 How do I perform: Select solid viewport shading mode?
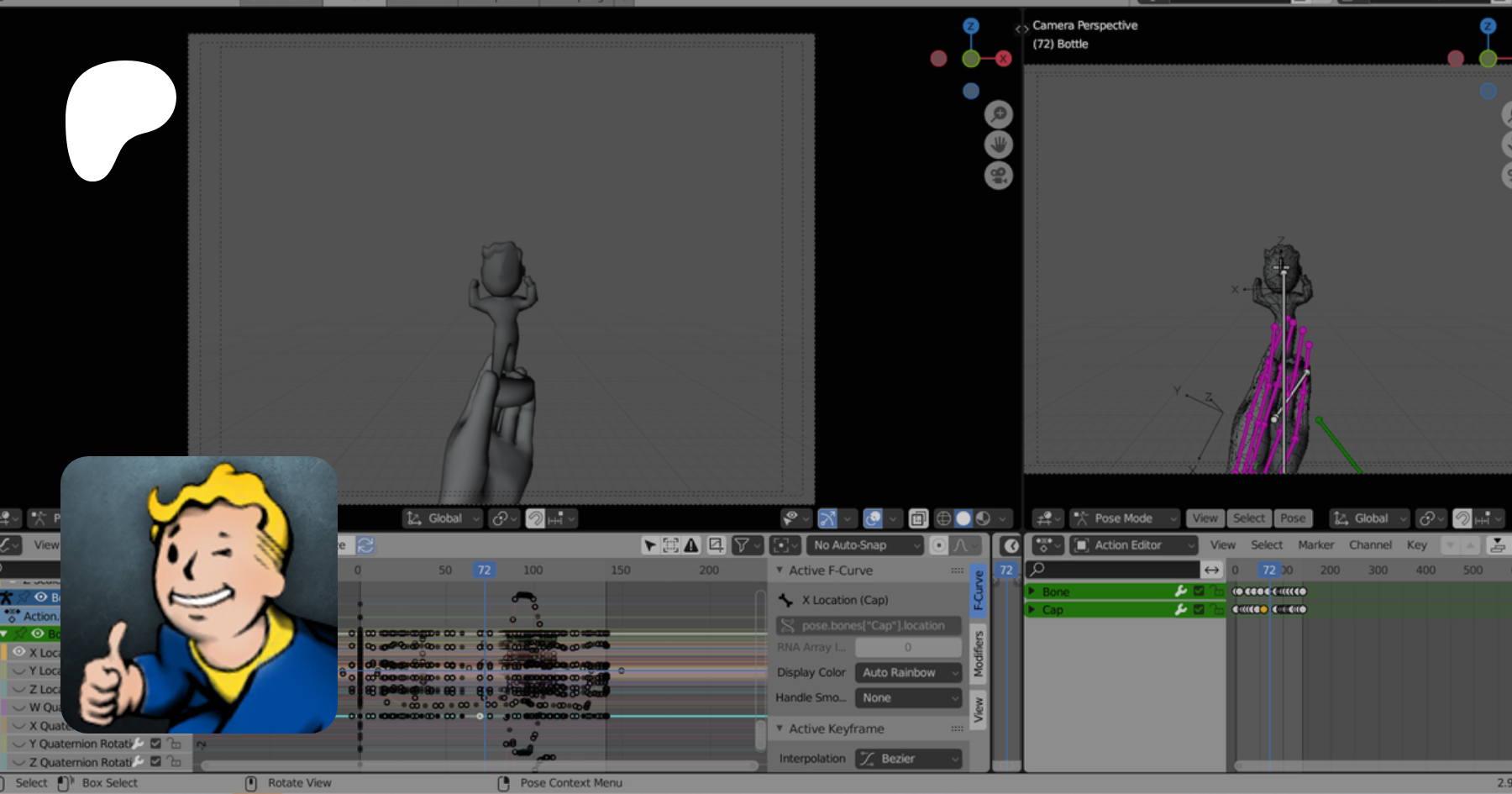click(x=963, y=519)
